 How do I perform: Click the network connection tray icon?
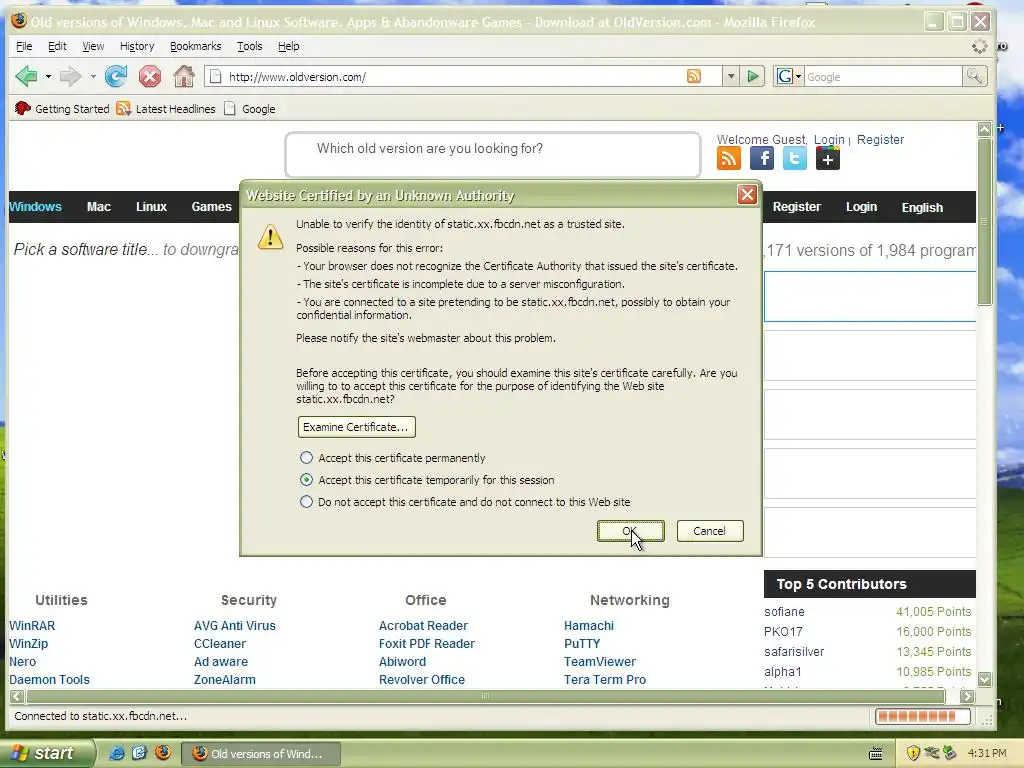point(932,753)
